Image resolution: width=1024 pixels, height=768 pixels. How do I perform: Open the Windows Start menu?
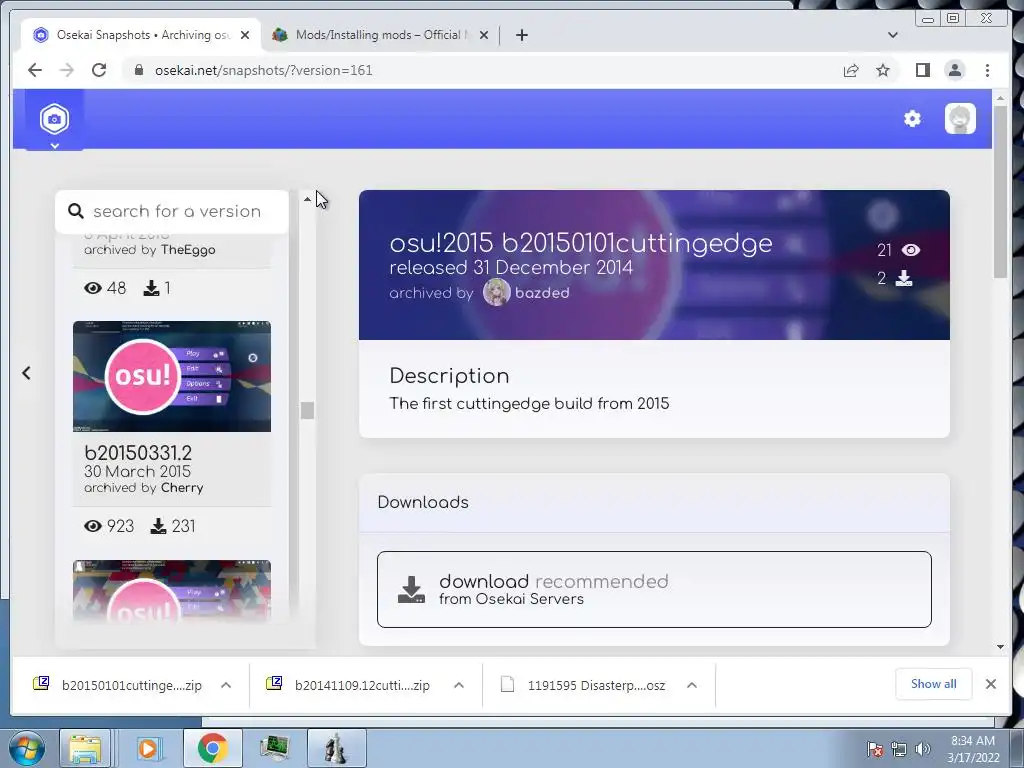coord(26,748)
